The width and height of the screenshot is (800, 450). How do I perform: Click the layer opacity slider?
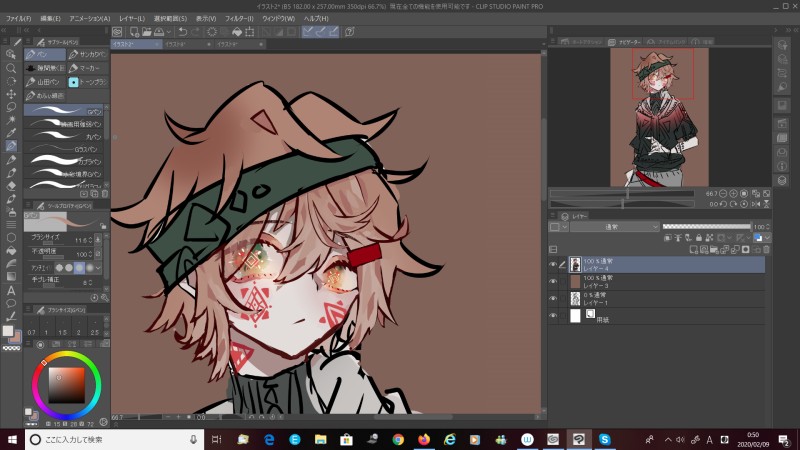[x=707, y=227]
